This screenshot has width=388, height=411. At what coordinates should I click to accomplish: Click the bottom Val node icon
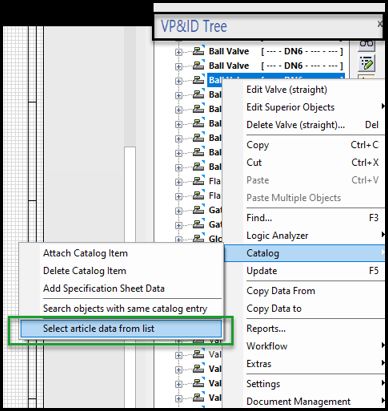[x=198, y=397]
